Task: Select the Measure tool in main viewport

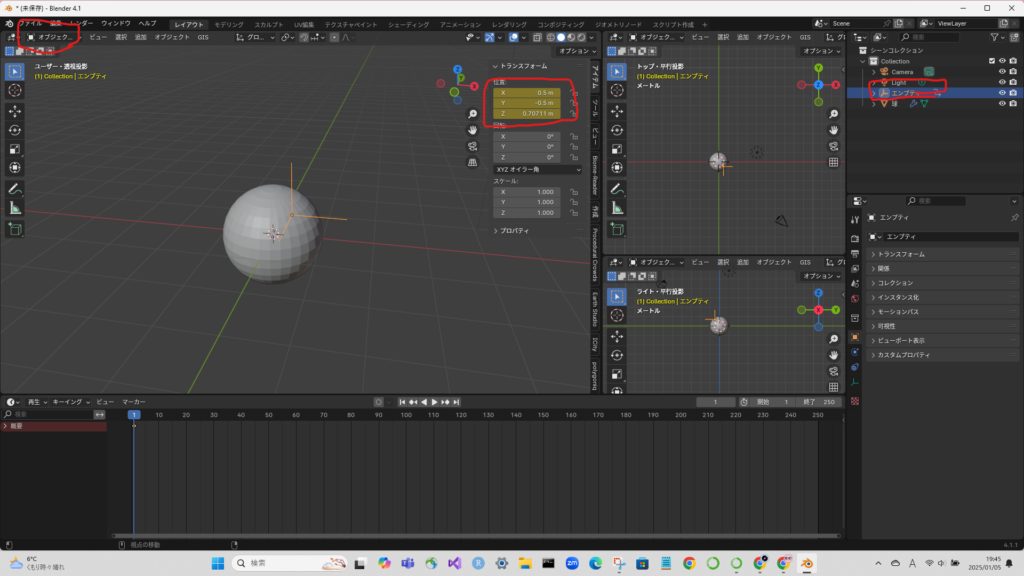Action: coord(15,208)
